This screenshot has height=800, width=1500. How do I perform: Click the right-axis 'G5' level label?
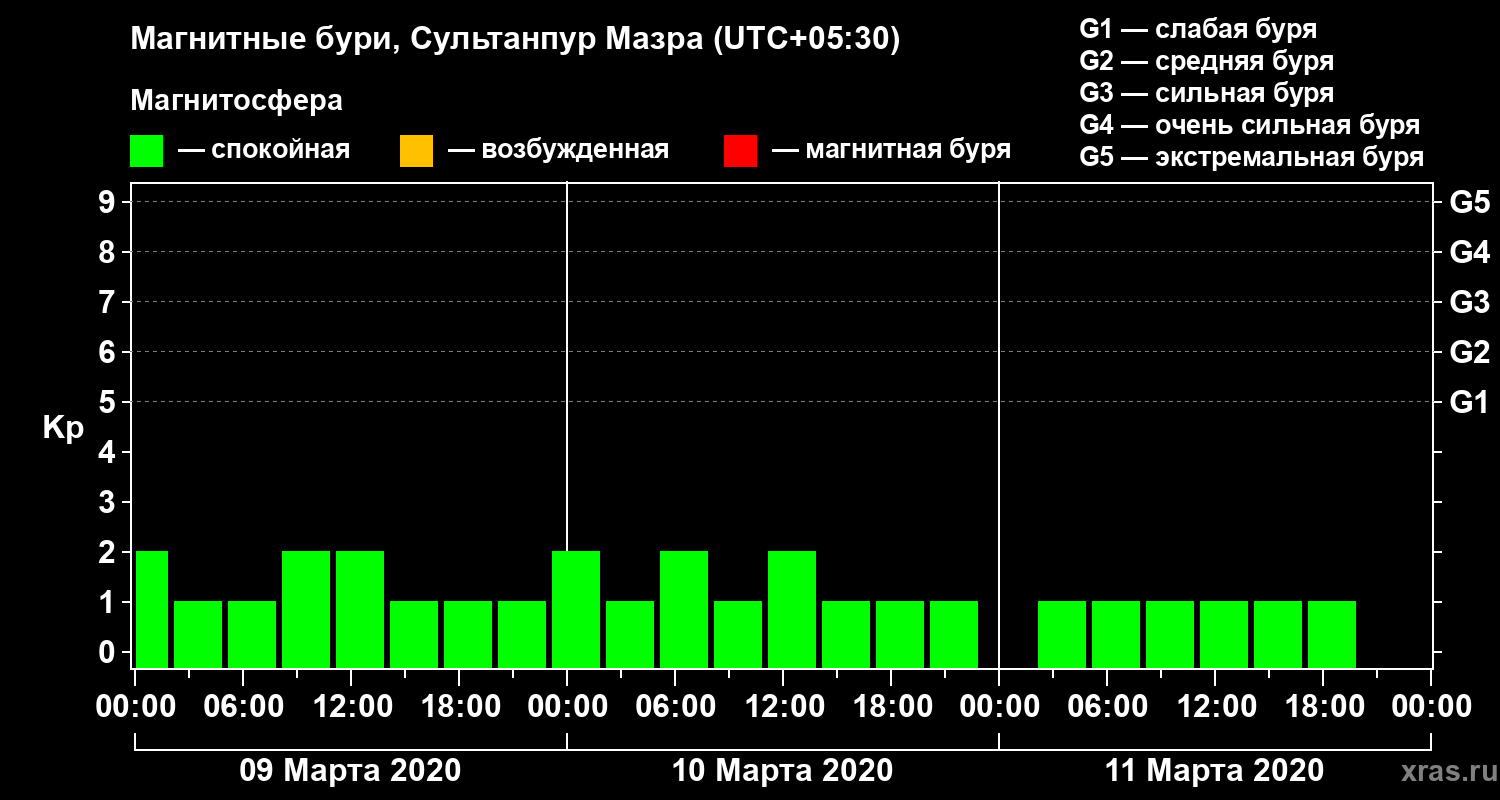[1469, 202]
